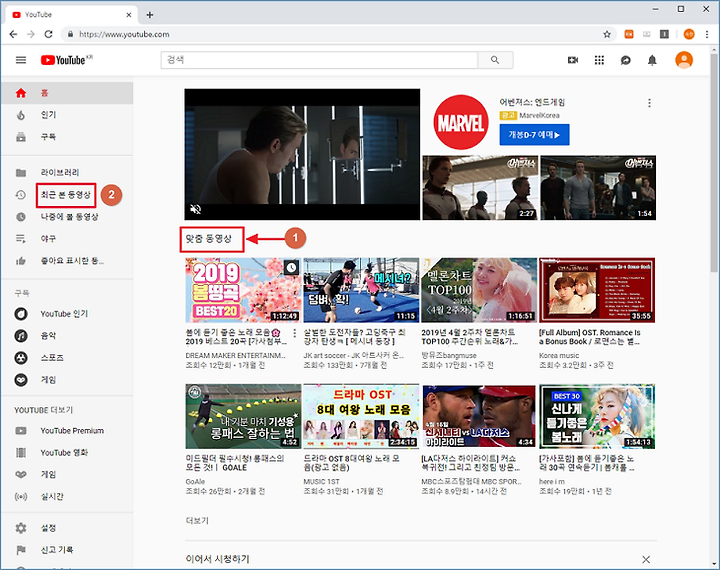The height and width of the screenshot is (570, 720).
Task: Open 멜론차트 TOP100 video thumbnail
Action: click(x=479, y=290)
